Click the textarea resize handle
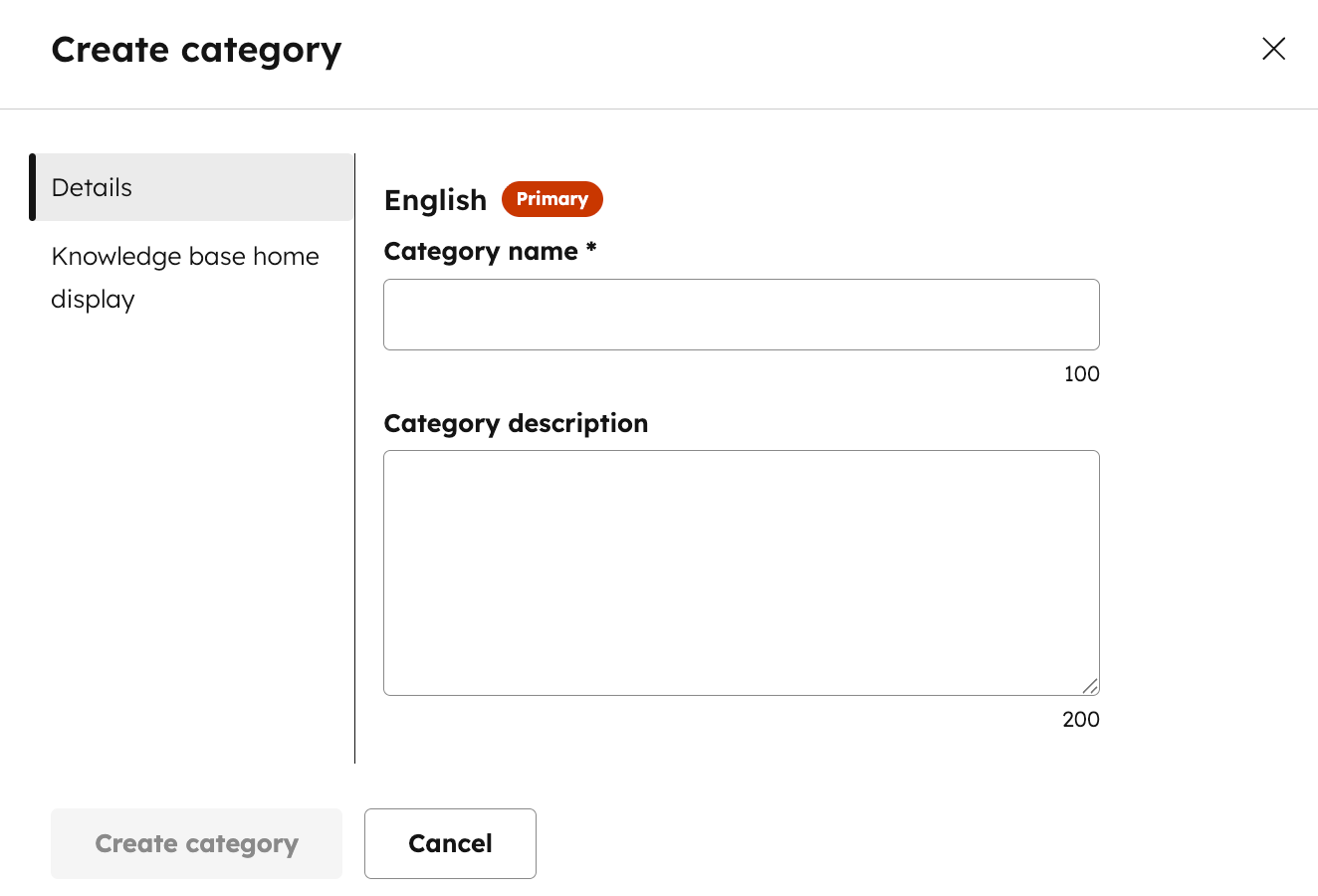The width and height of the screenshot is (1318, 896). tap(1092, 687)
